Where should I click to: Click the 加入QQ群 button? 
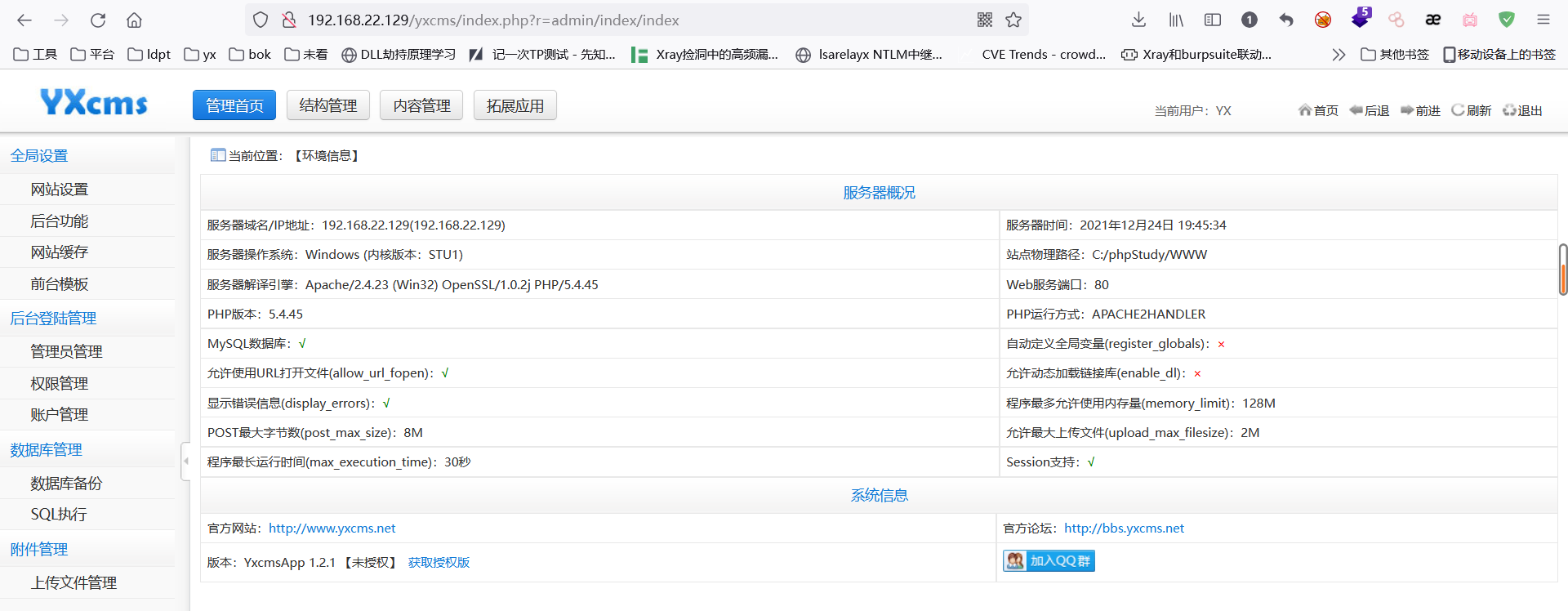(1049, 560)
